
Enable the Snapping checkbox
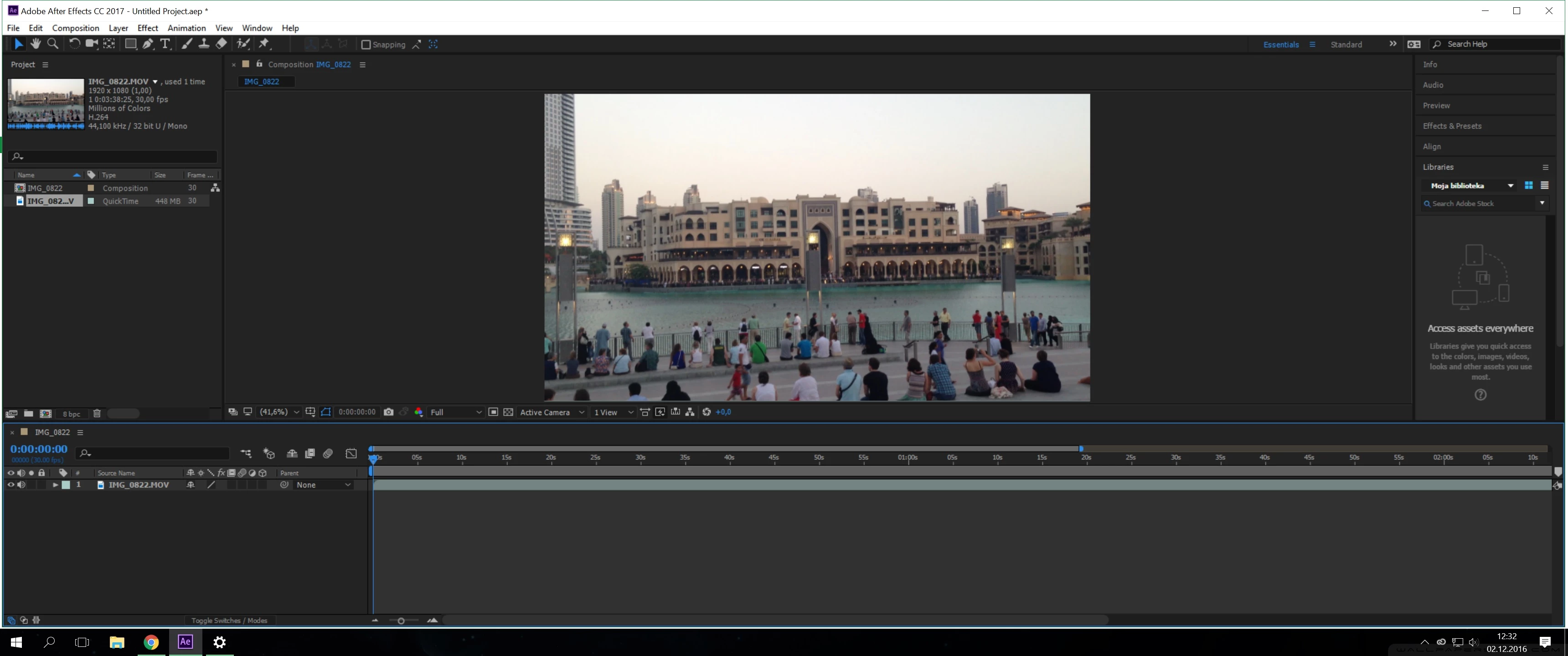366,45
